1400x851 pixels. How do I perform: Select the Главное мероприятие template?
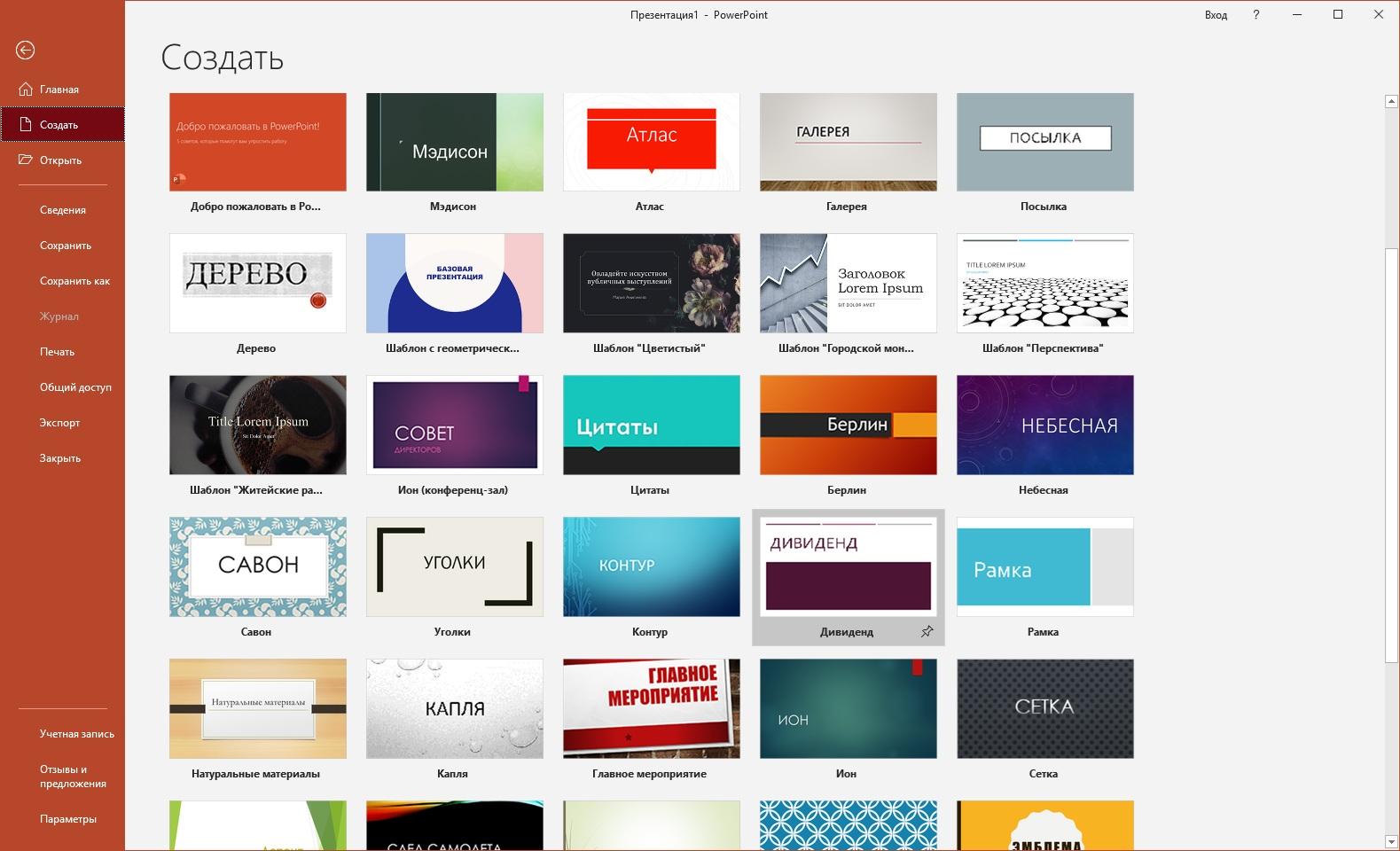click(651, 708)
